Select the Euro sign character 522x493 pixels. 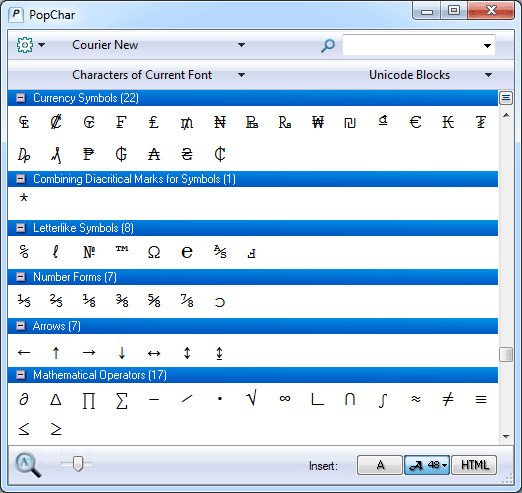coord(415,122)
